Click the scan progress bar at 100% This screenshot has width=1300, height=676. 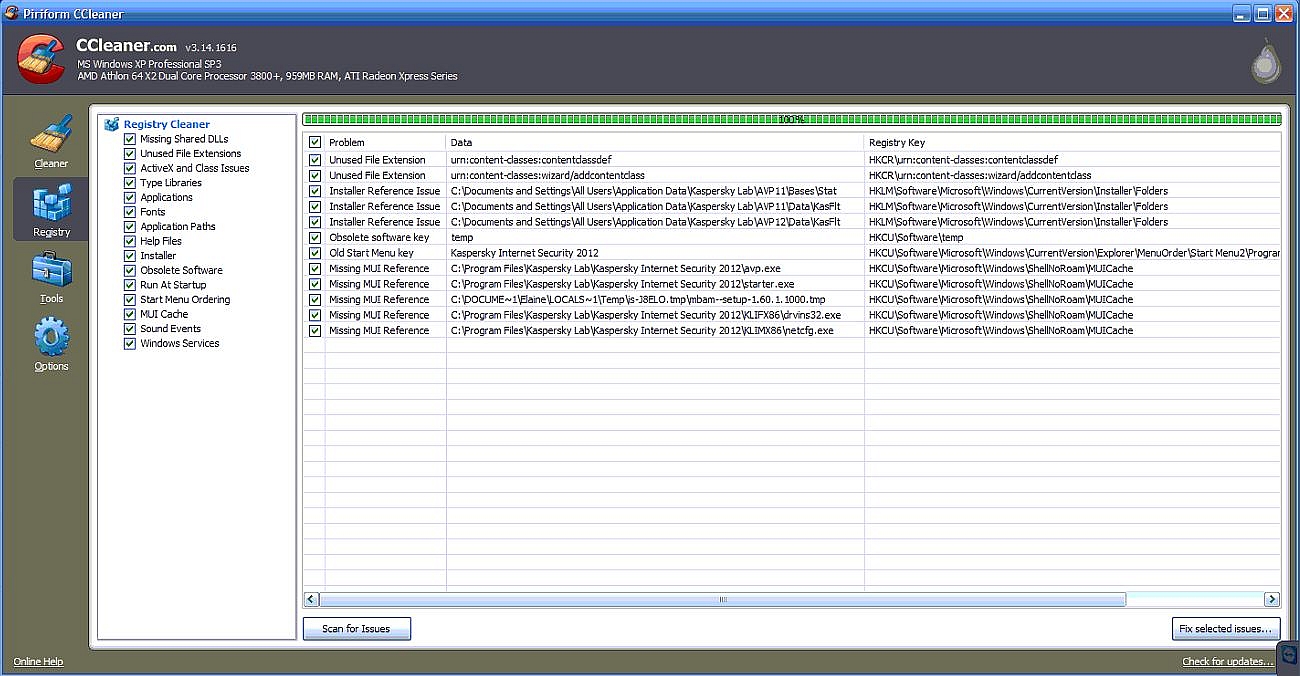[791, 119]
